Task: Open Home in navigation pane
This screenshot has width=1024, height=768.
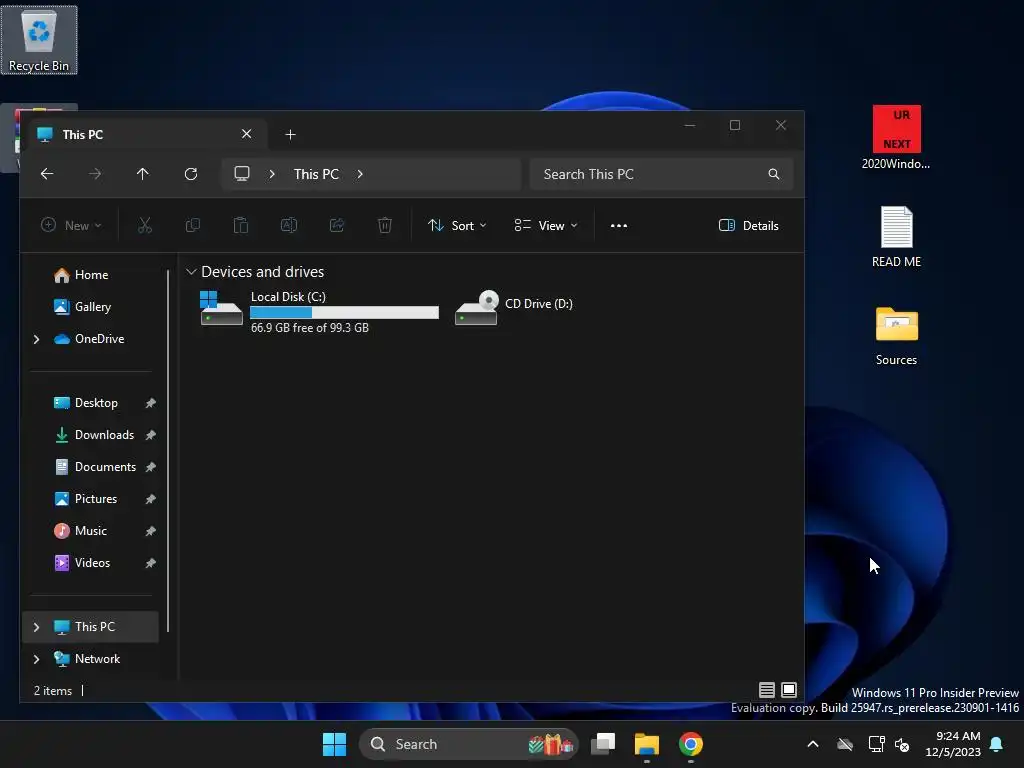Action: 91,275
